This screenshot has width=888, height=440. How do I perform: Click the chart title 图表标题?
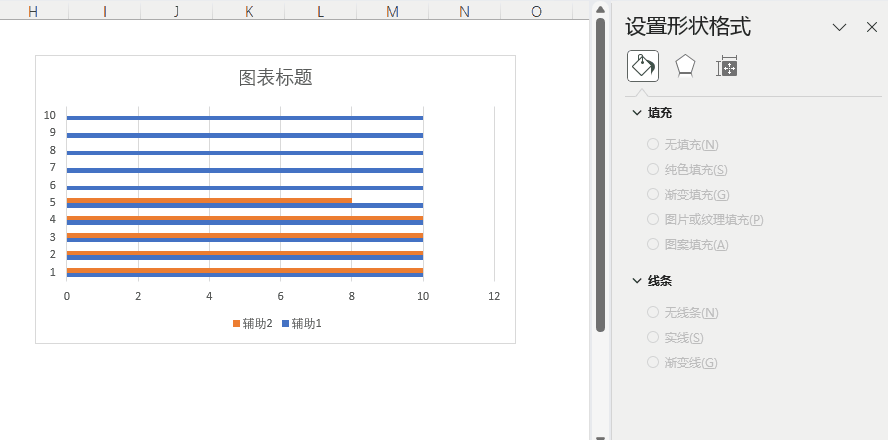click(x=276, y=78)
